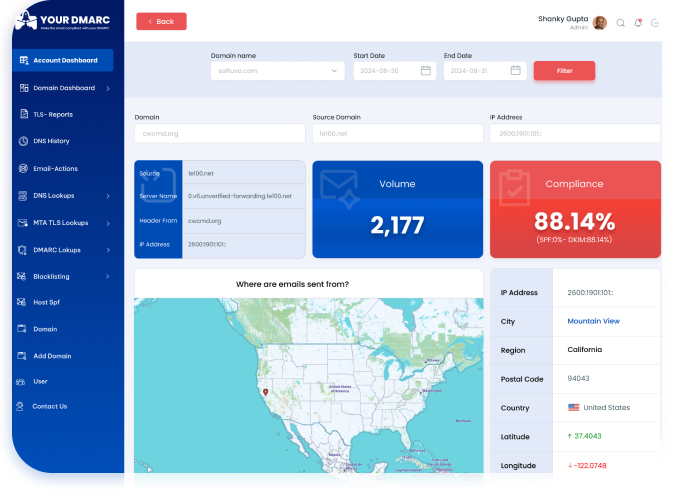Viewport: 674px width, 493px height.
Task: Click the search magnifier icon in header
Action: click(620, 23)
